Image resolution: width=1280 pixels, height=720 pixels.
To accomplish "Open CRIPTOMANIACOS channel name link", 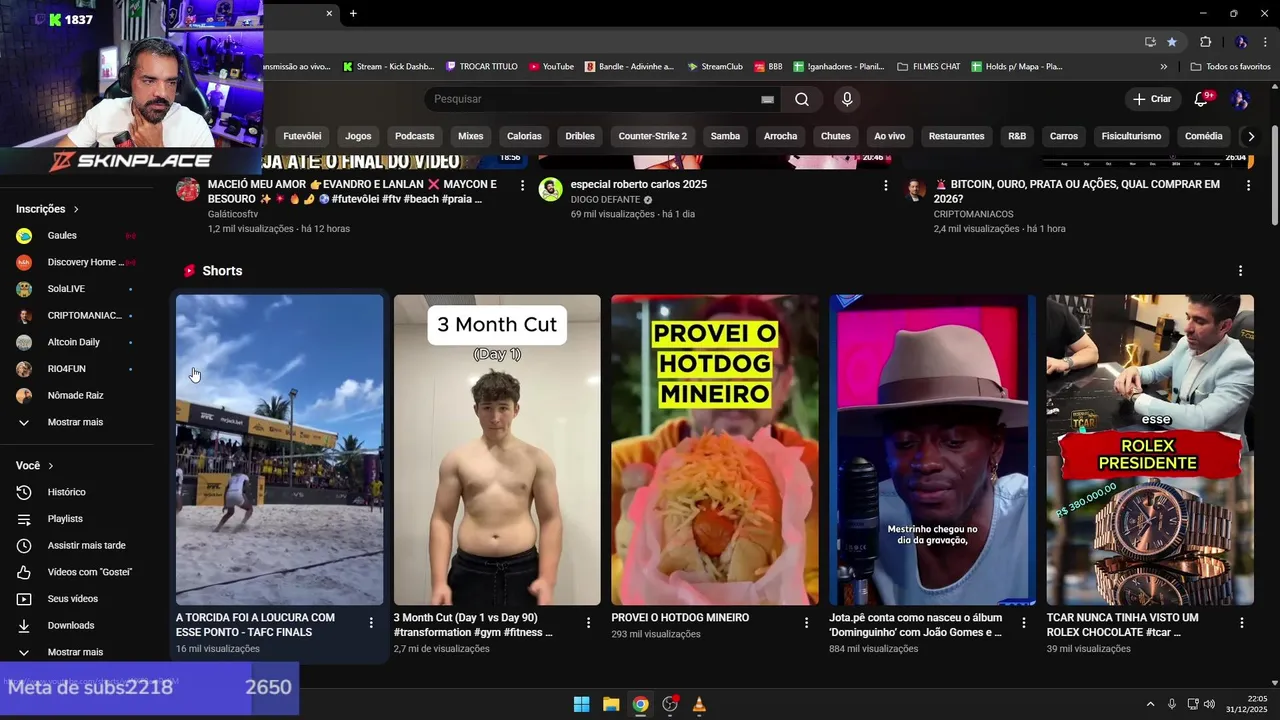I will 974,214.
